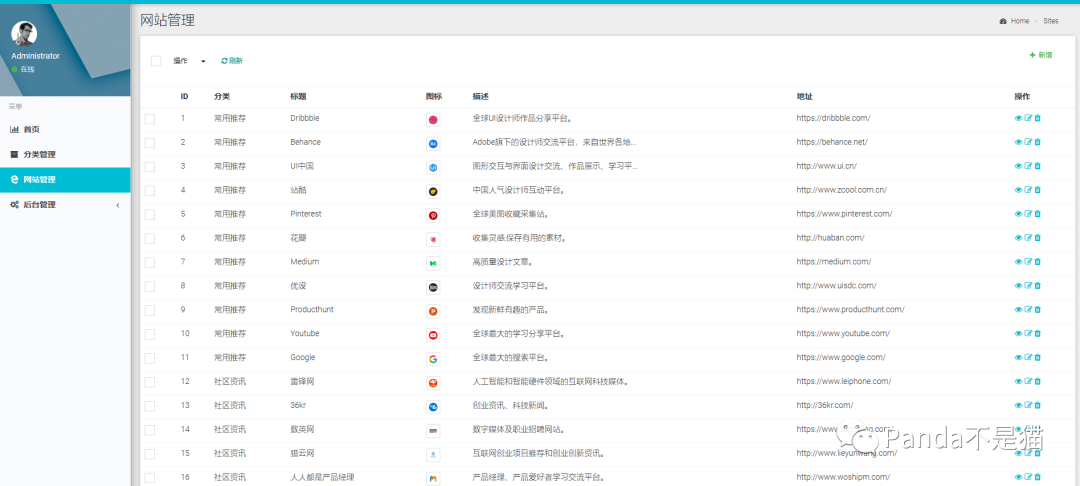View the 雷锋网 row details
The width and height of the screenshot is (1080, 486).
1018,381
